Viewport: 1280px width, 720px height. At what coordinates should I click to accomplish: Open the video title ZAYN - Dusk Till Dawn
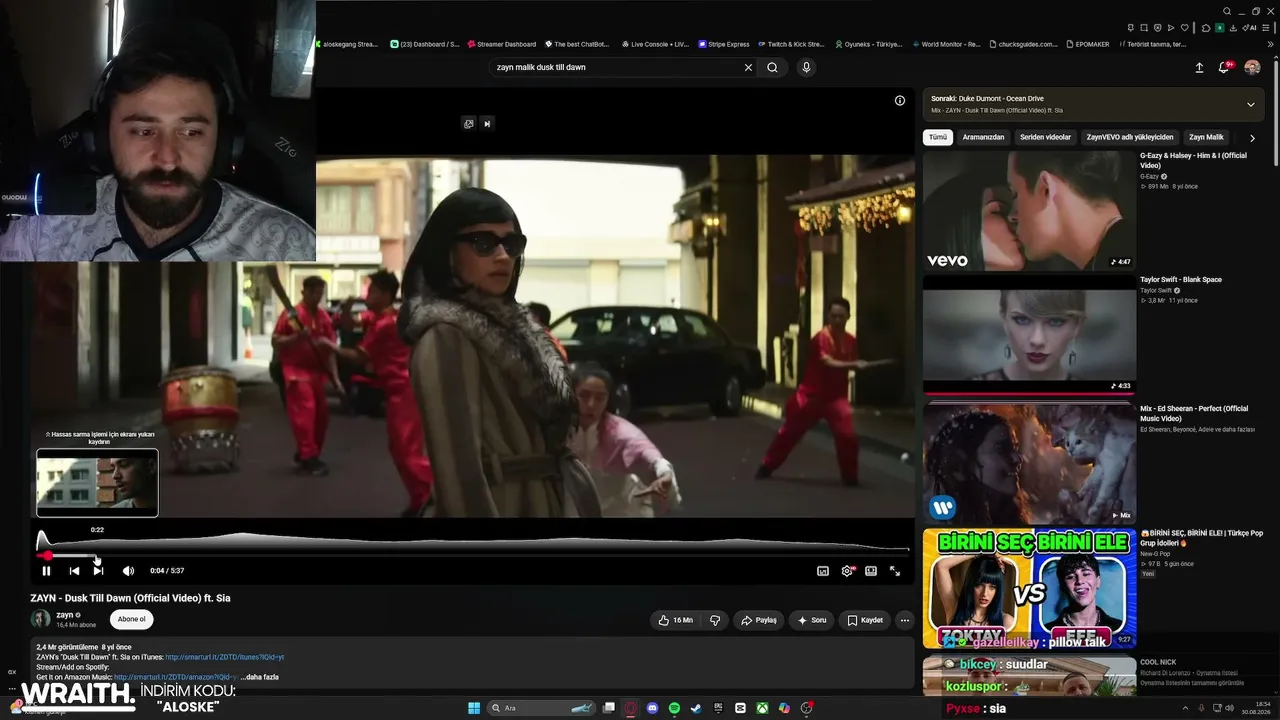[x=130, y=598]
